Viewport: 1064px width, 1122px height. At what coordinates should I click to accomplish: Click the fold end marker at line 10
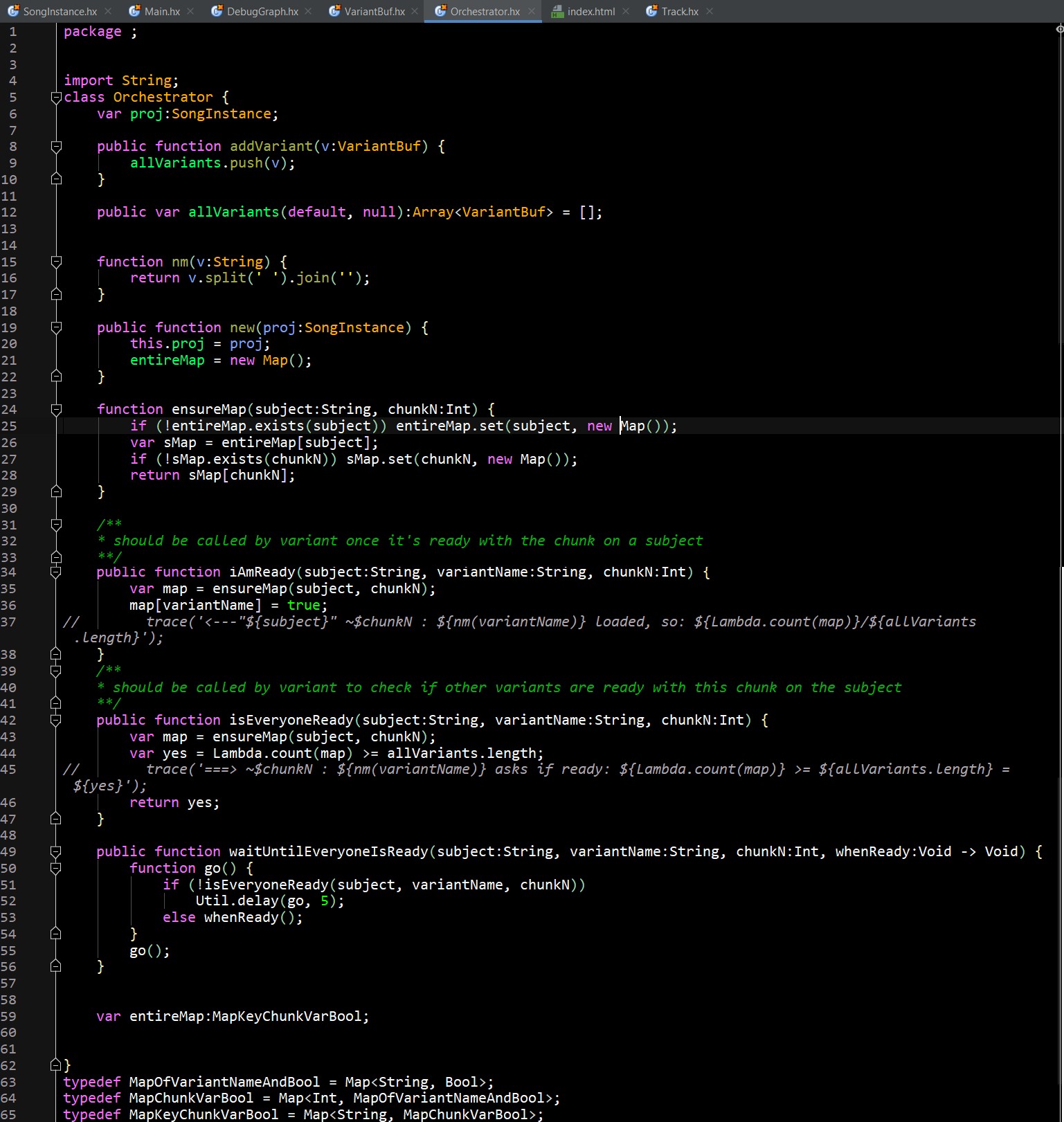click(57, 179)
